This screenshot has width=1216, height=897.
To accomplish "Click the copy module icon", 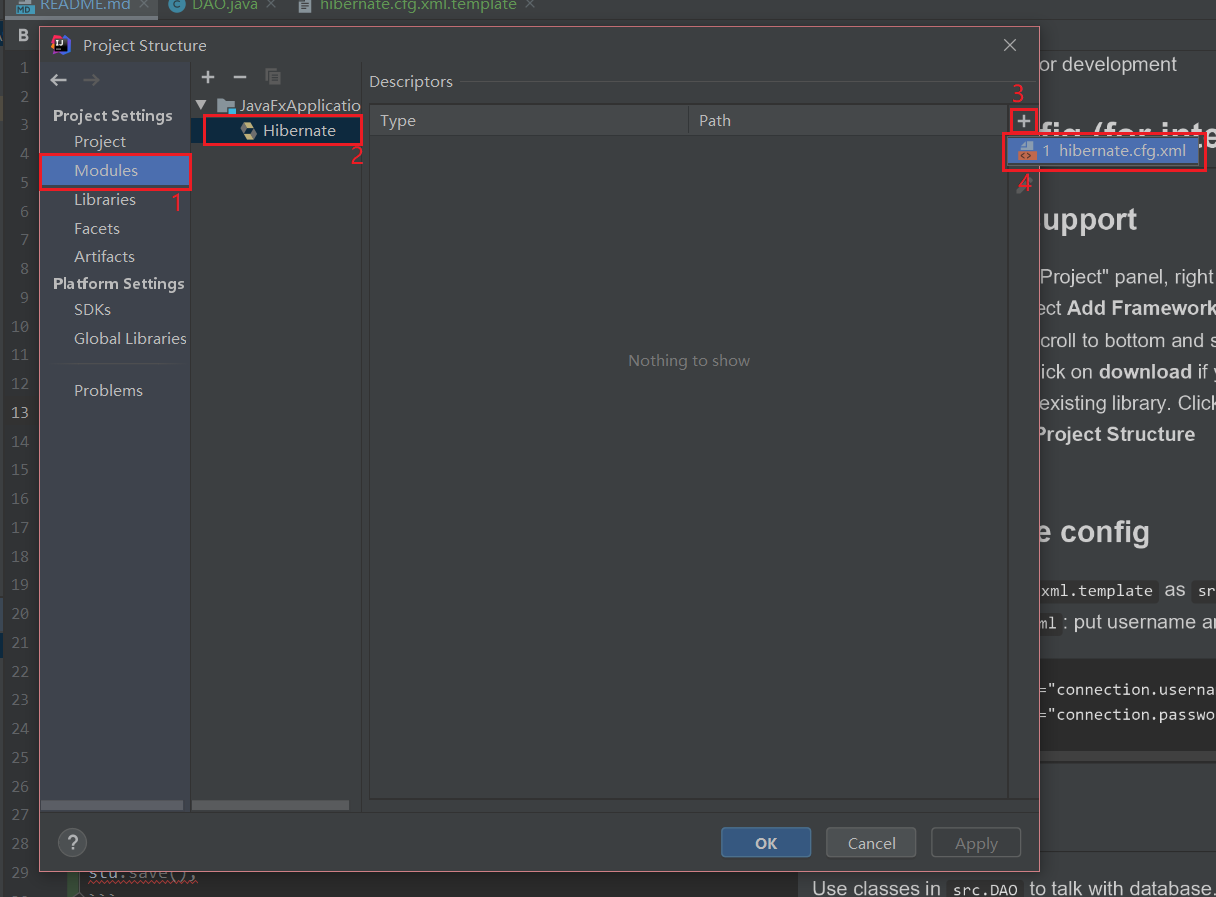I will pyautogui.click(x=272, y=77).
